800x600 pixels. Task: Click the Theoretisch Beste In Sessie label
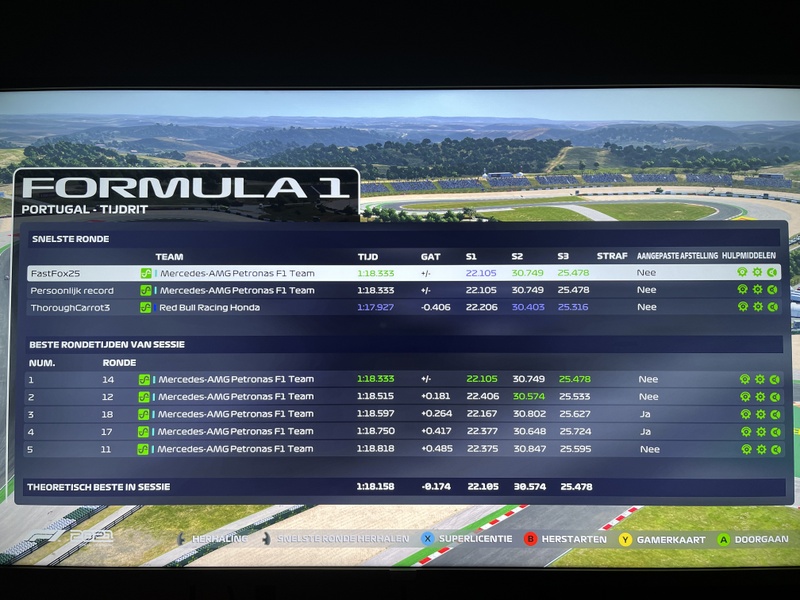click(x=98, y=487)
